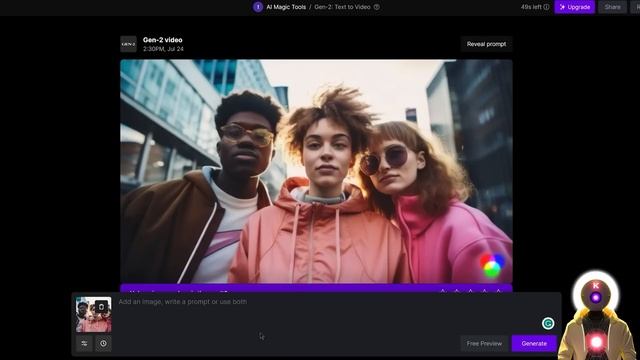The width and height of the screenshot is (640, 360).
Task: Click the 'Gen-2 video' title
Action: pyautogui.click(x=162, y=40)
